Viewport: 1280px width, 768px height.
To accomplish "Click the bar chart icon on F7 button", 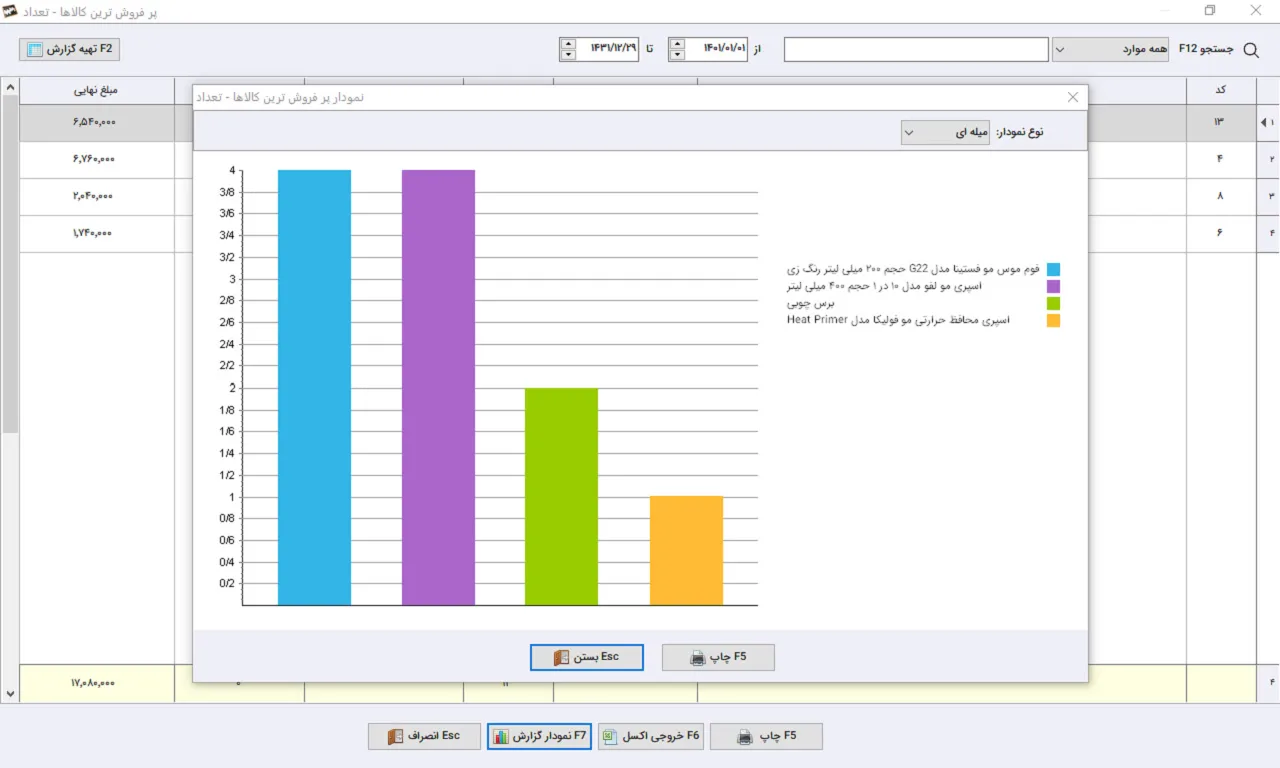I will pyautogui.click(x=502, y=737).
